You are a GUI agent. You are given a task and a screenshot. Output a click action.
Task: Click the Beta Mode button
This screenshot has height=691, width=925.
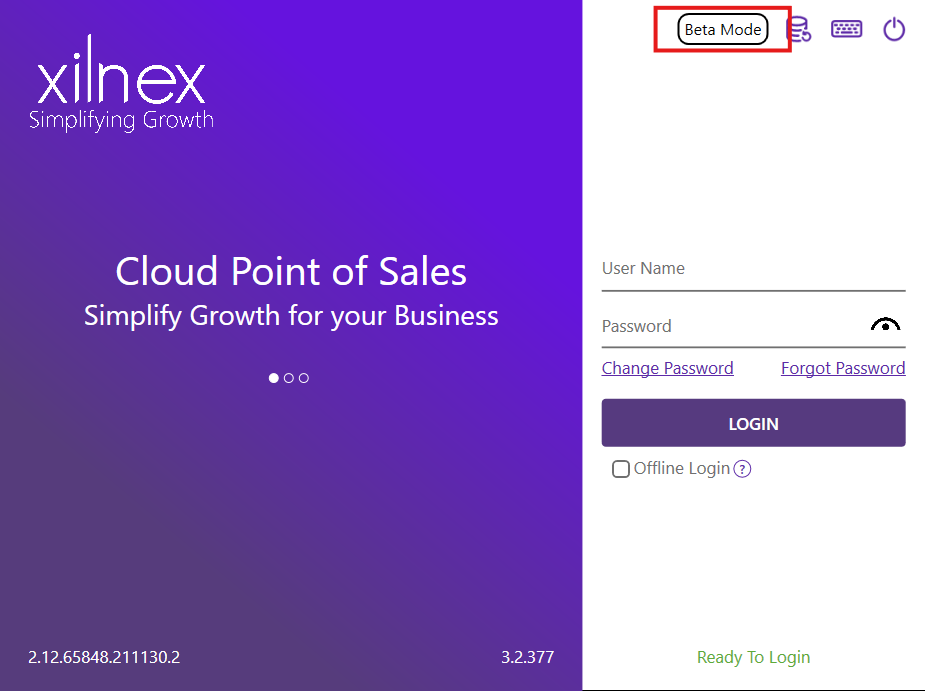723,30
